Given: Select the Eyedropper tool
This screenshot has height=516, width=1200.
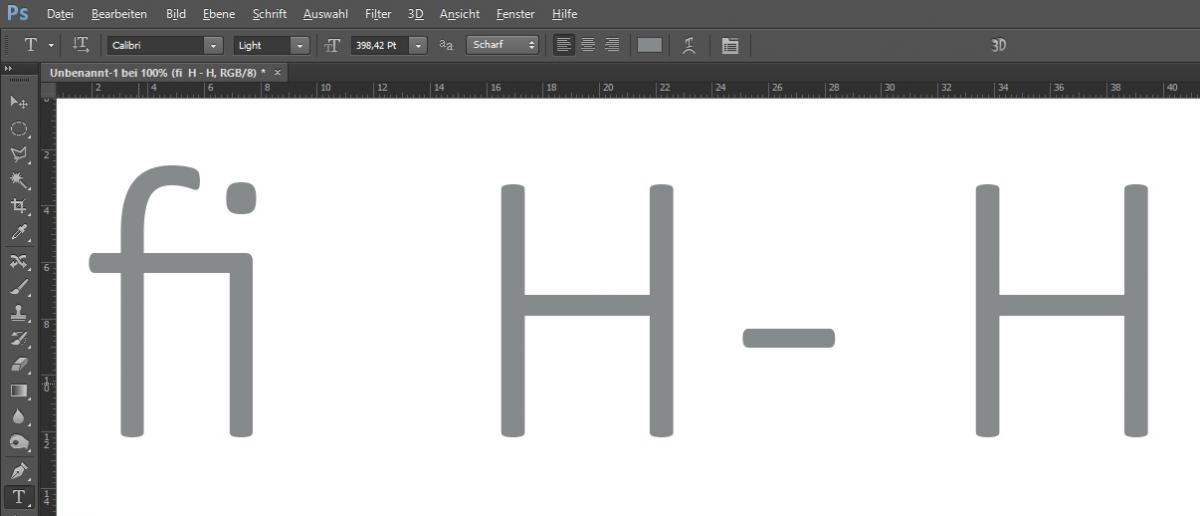Looking at the screenshot, I should click(x=18, y=233).
